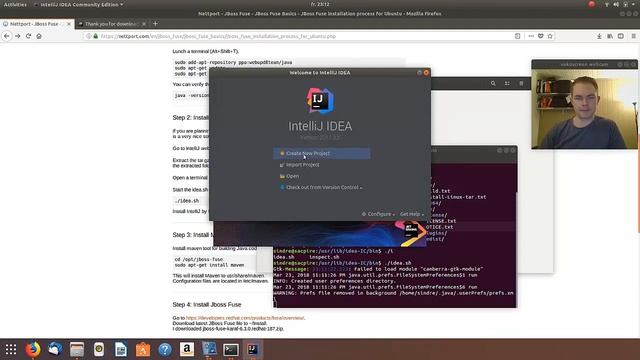Screen dimensions: 640x360
Task: Open IntelliJ IDEA Community Edition app menu
Action: pos(78,4)
